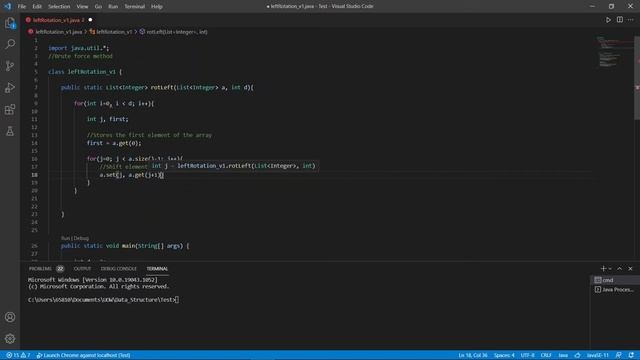Open errors and warnings count in status bar
Viewport: 640px width, 360px height.
pos(18,355)
